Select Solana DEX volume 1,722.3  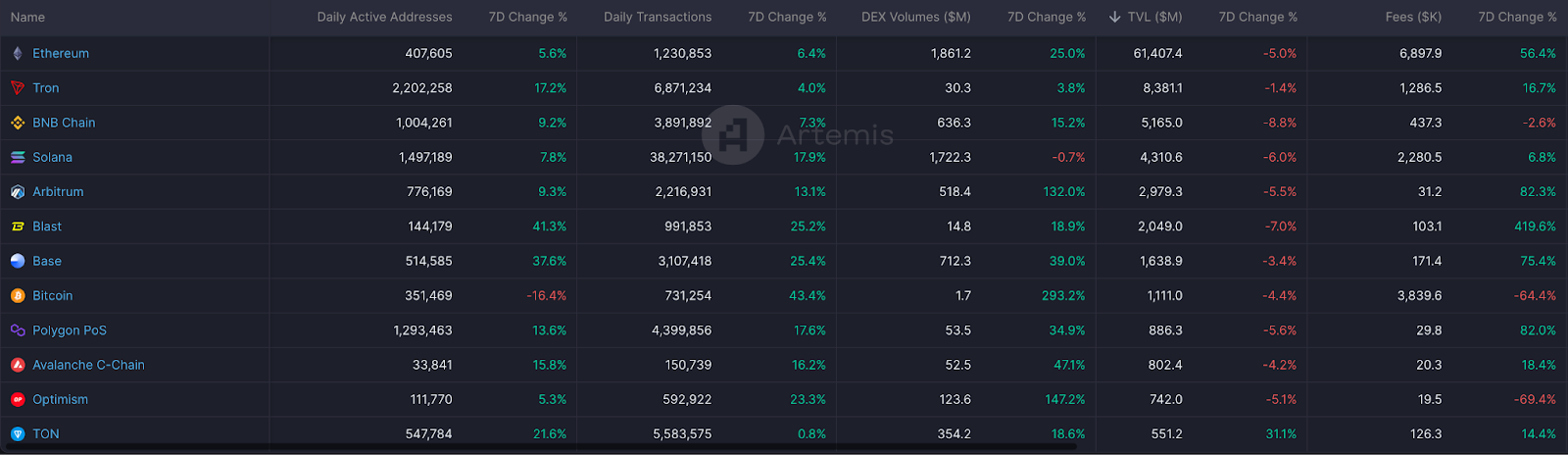coord(951,158)
